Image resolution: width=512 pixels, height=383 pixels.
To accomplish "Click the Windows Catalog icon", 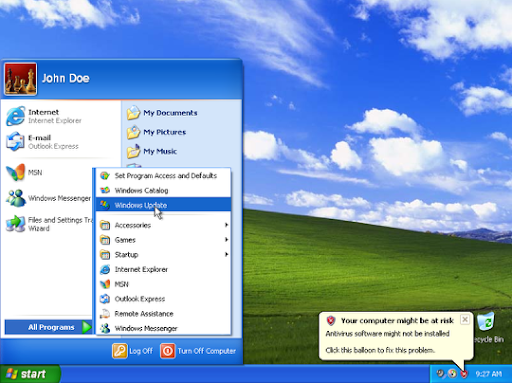I will pyautogui.click(x=105, y=190).
